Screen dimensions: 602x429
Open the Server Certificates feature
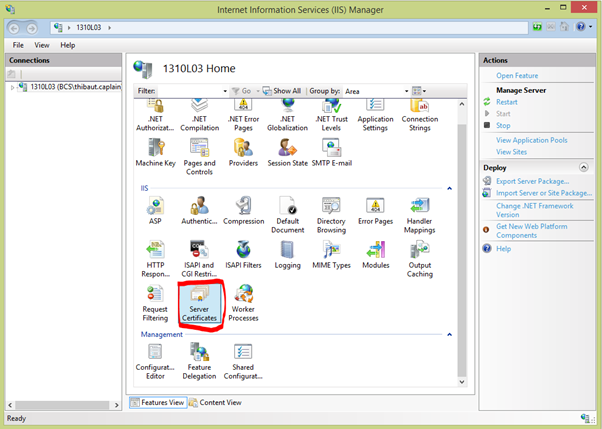(199, 304)
